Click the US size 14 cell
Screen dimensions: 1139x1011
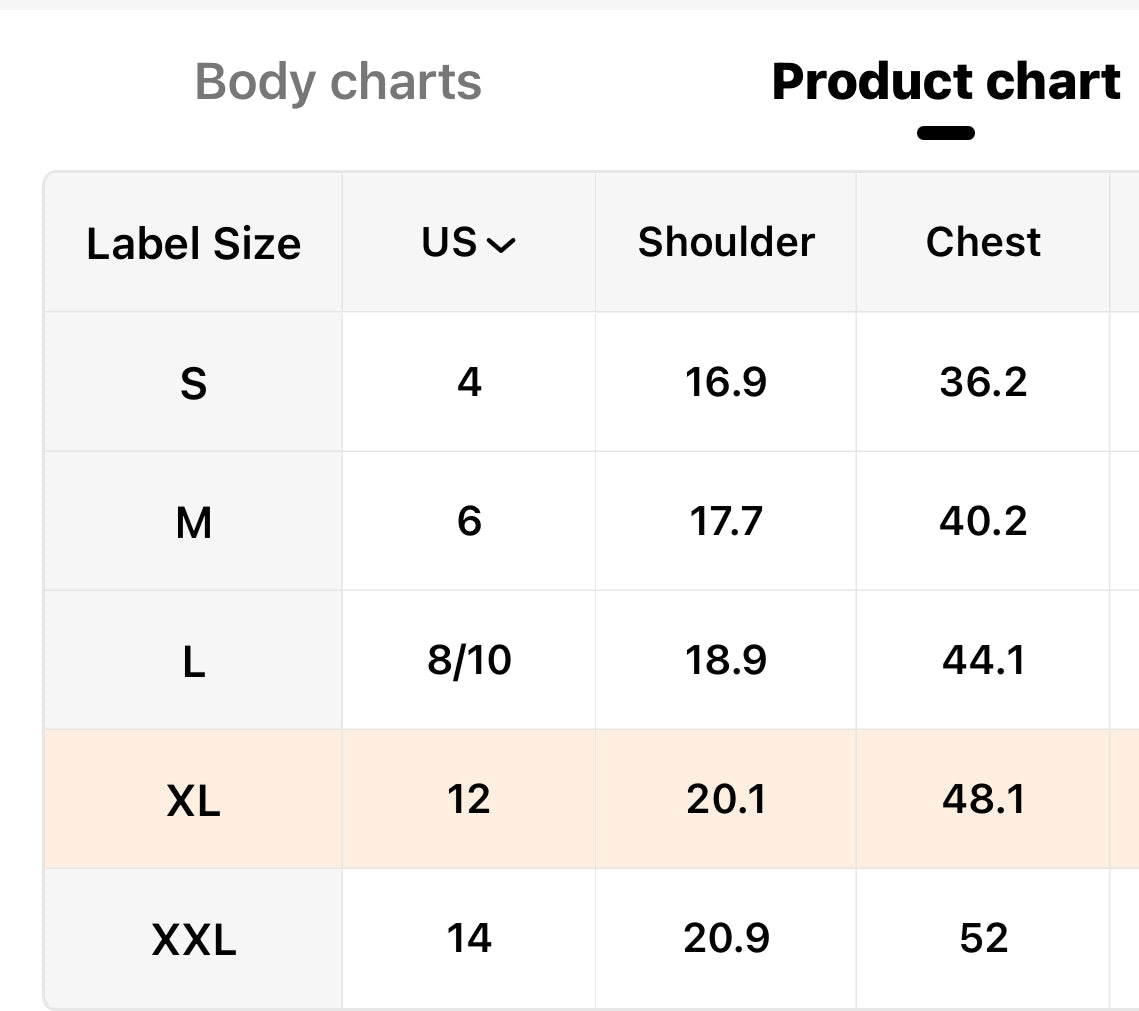pyautogui.click(x=469, y=939)
